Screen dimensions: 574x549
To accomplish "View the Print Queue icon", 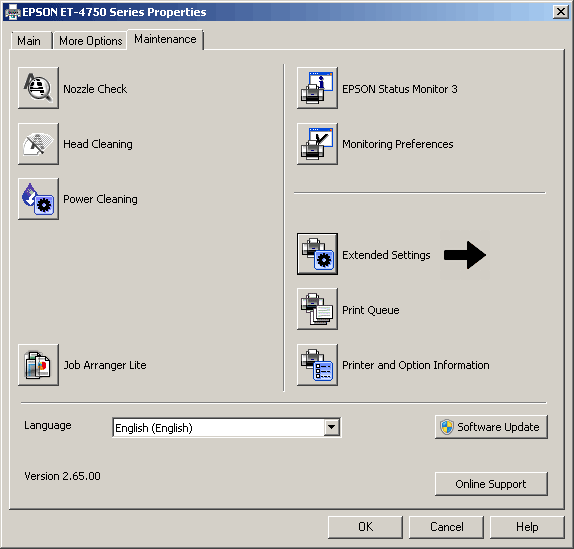I will (x=317, y=309).
